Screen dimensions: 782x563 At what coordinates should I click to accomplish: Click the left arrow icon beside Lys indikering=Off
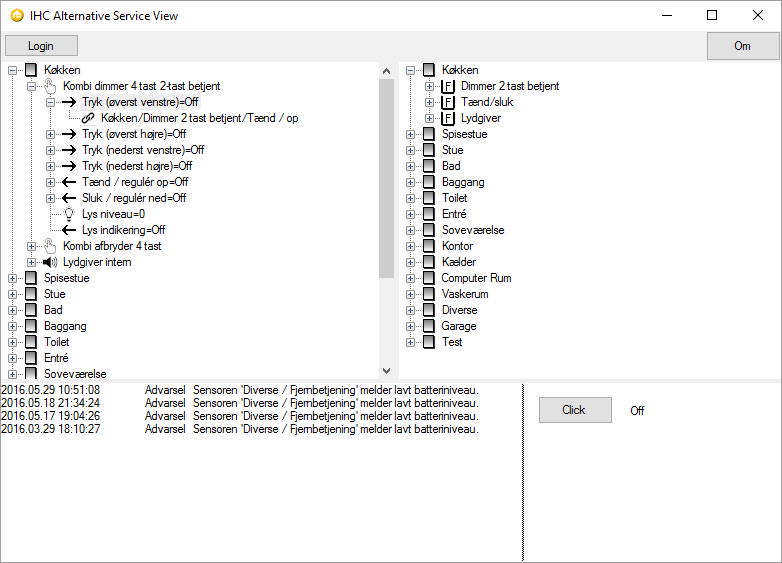pyautogui.click(x=69, y=230)
